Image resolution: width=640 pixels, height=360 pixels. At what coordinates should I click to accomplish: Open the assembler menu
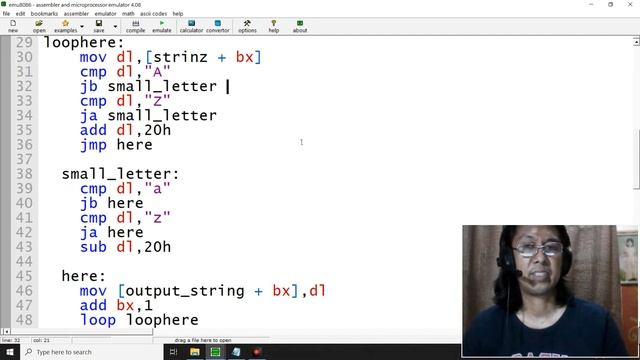pyautogui.click(x=76, y=13)
